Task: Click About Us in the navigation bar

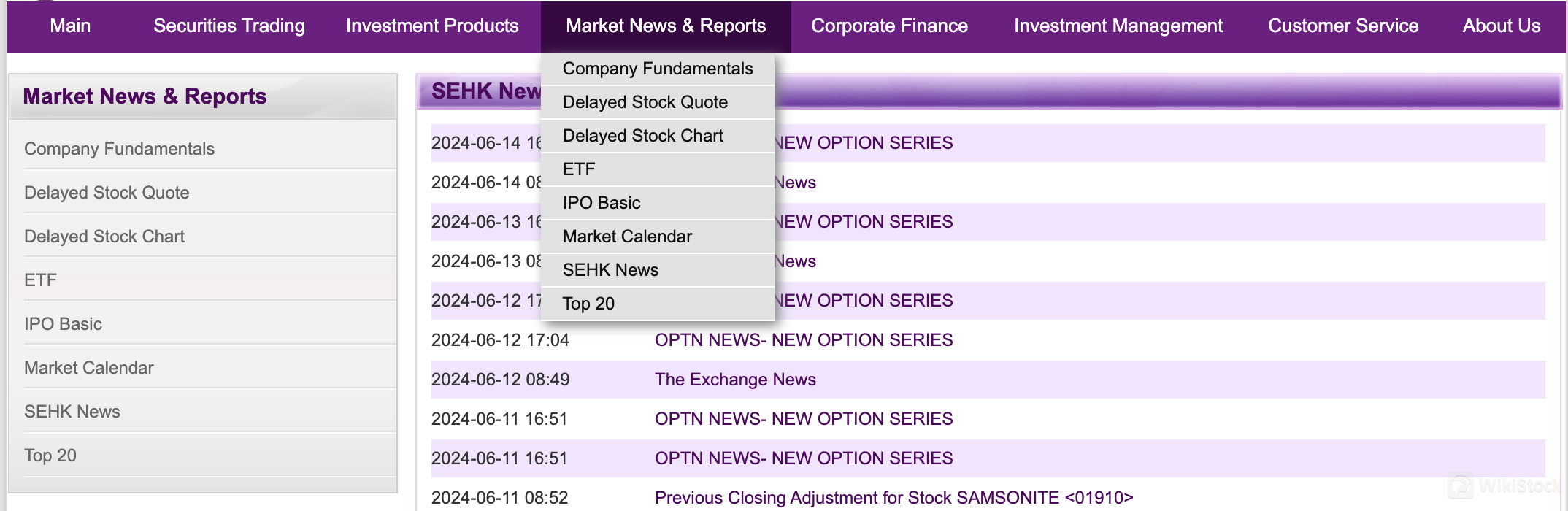Action: 1501,26
